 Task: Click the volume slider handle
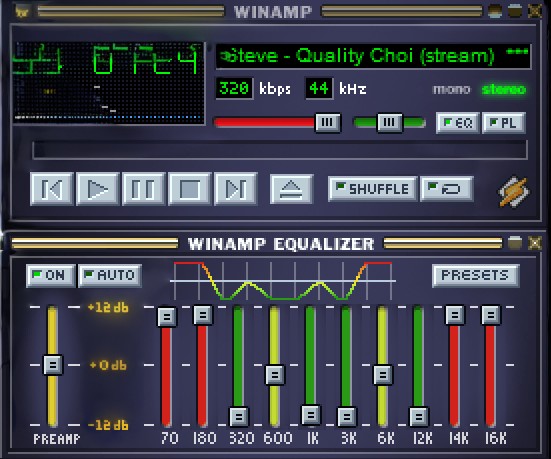click(328, 122)
